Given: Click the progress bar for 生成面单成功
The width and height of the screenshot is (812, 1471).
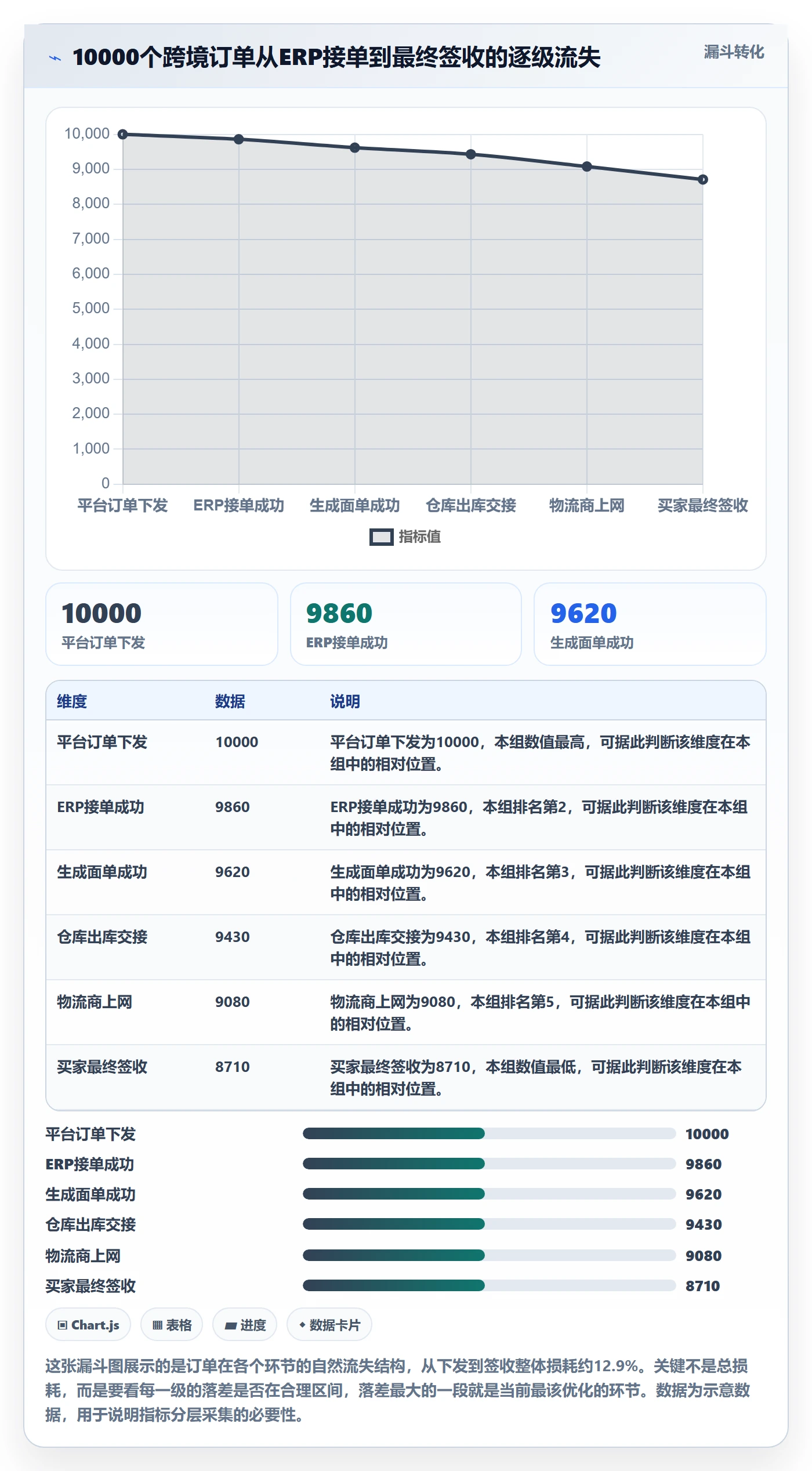Looking at the screenshot, I should coord(490,1194).
